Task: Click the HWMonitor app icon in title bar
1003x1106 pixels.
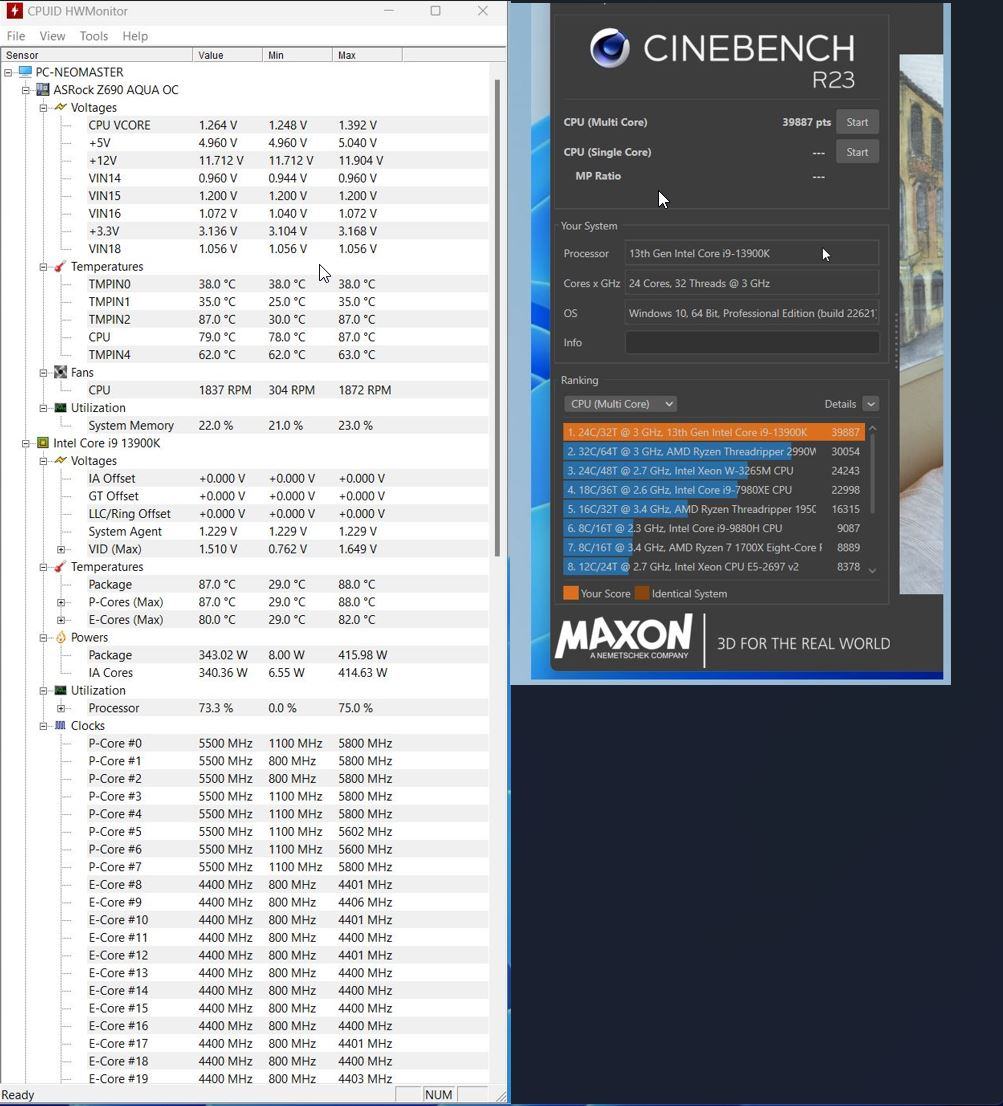Action: (14, 11)
